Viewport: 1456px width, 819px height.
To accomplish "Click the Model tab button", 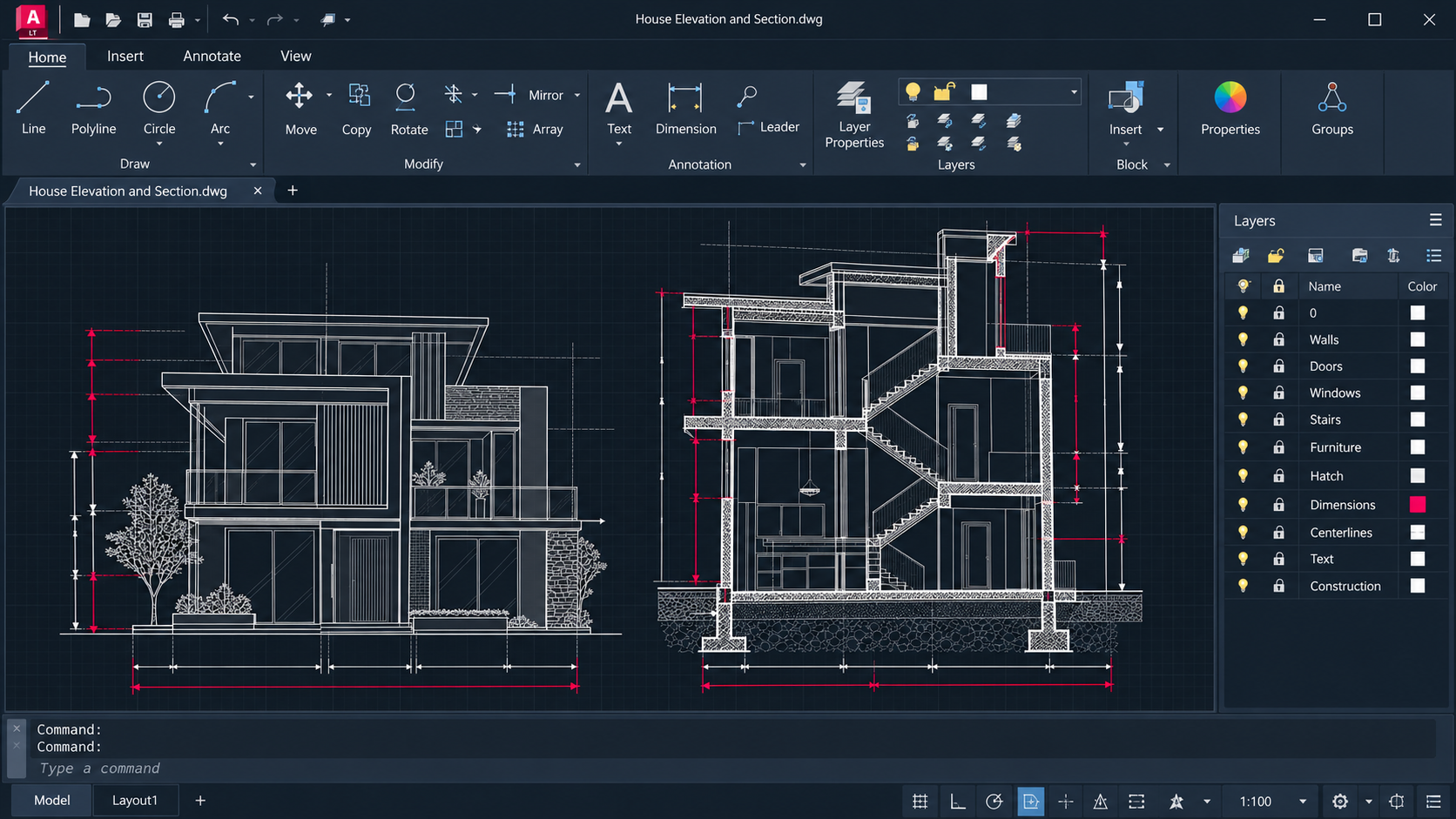I will coord(52,800).
